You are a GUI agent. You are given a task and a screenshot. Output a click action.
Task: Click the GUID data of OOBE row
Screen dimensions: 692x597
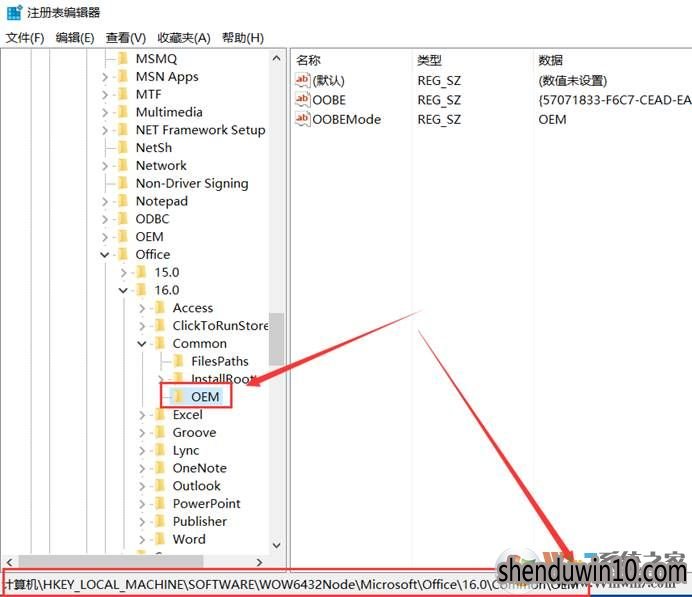coord(615,100)
